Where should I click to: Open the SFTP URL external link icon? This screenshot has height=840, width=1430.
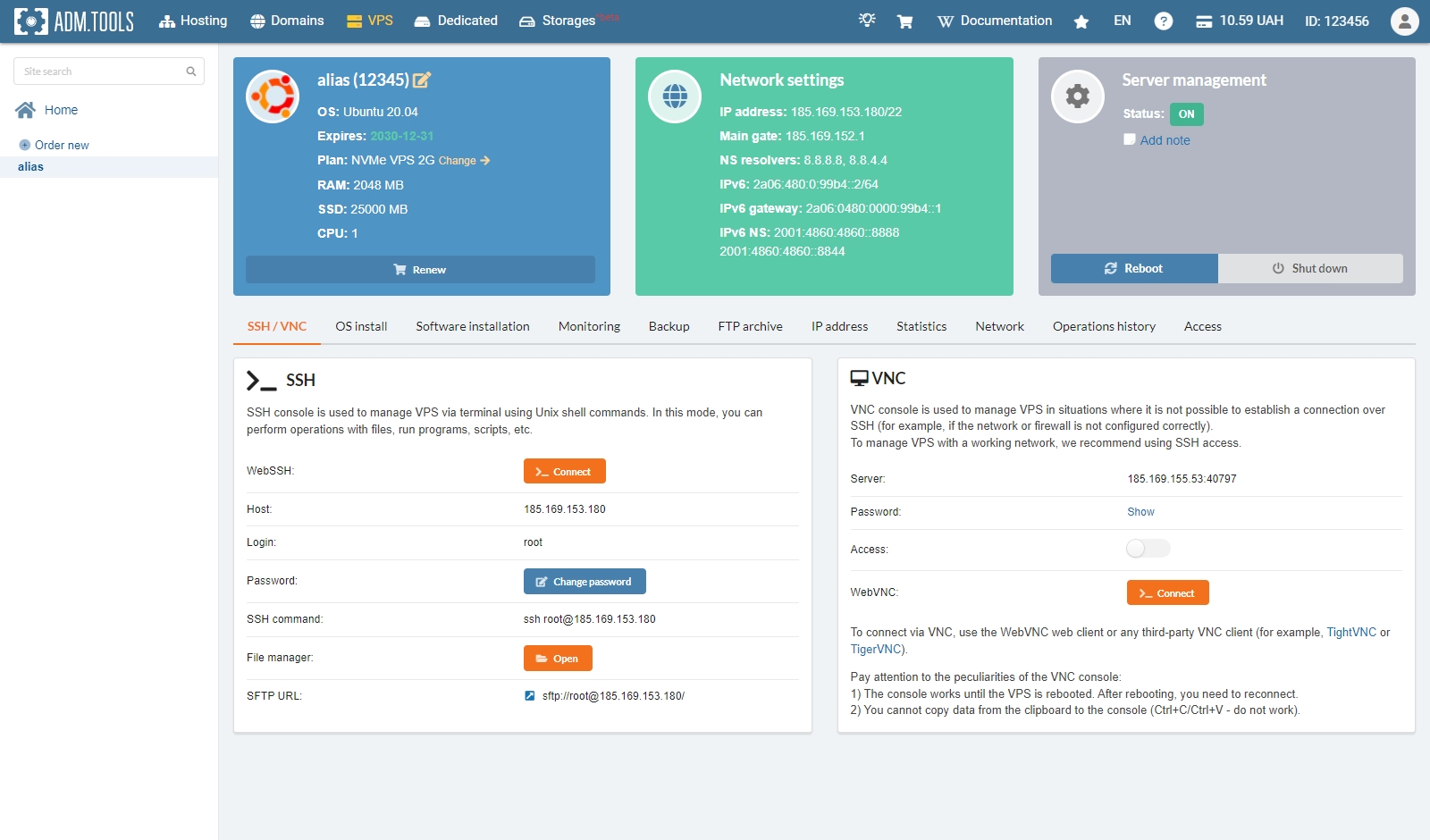pyautogui.click(x=530, y=696)
